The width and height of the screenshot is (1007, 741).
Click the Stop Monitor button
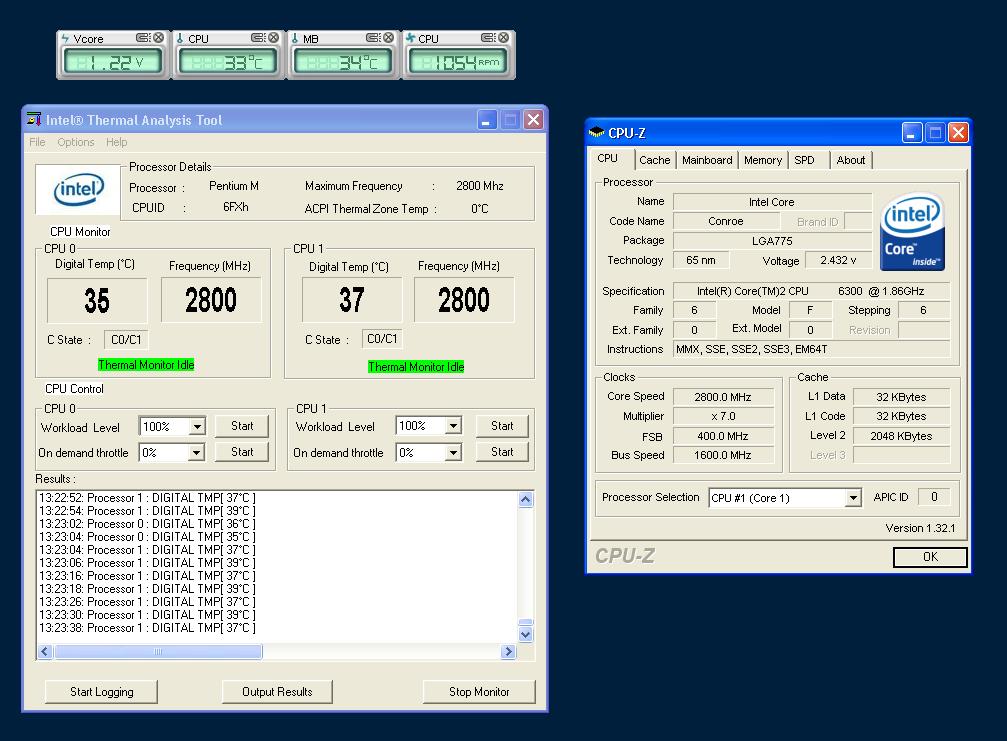(479, 692)
